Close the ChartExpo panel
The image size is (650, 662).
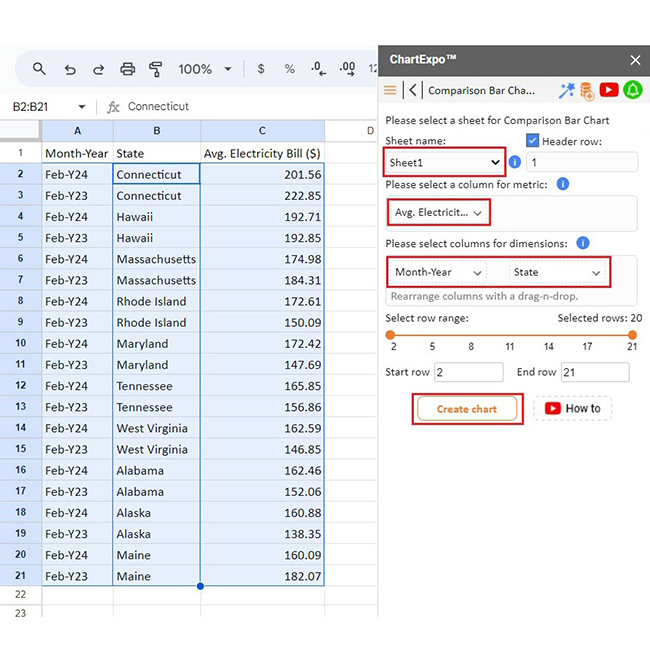point(635,60)
